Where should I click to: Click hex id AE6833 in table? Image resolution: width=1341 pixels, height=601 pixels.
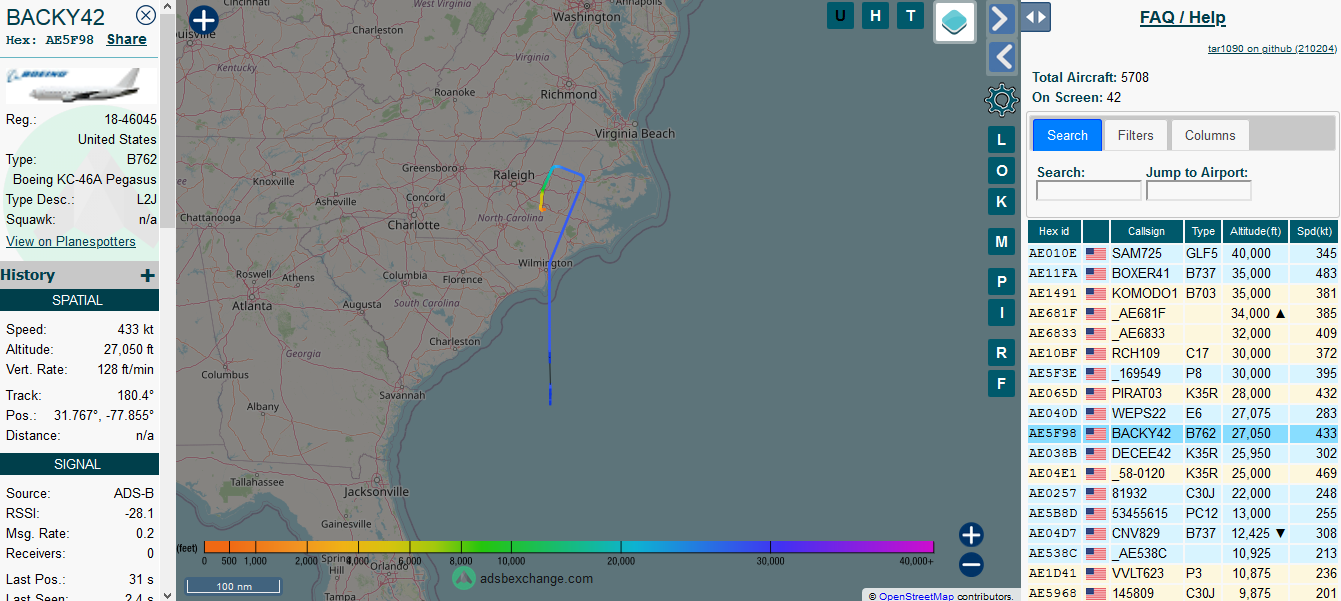[1053, 334]
